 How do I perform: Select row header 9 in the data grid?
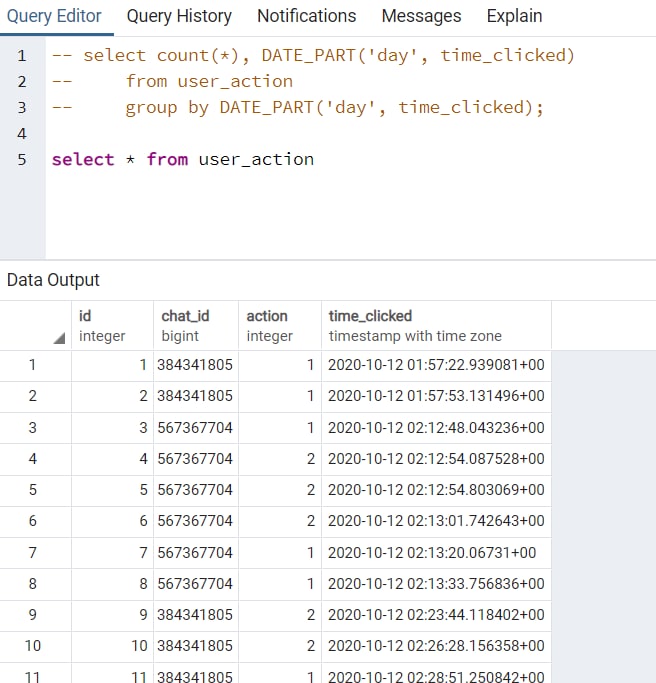(36, 615)
